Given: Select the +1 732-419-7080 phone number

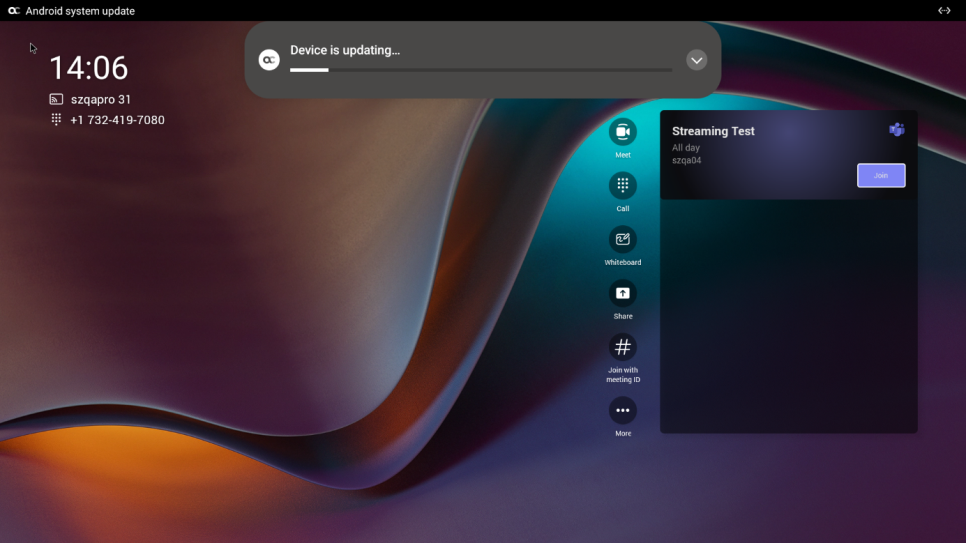Looking at the screenshot, I should pyautogui.click(x=117, y=120).
